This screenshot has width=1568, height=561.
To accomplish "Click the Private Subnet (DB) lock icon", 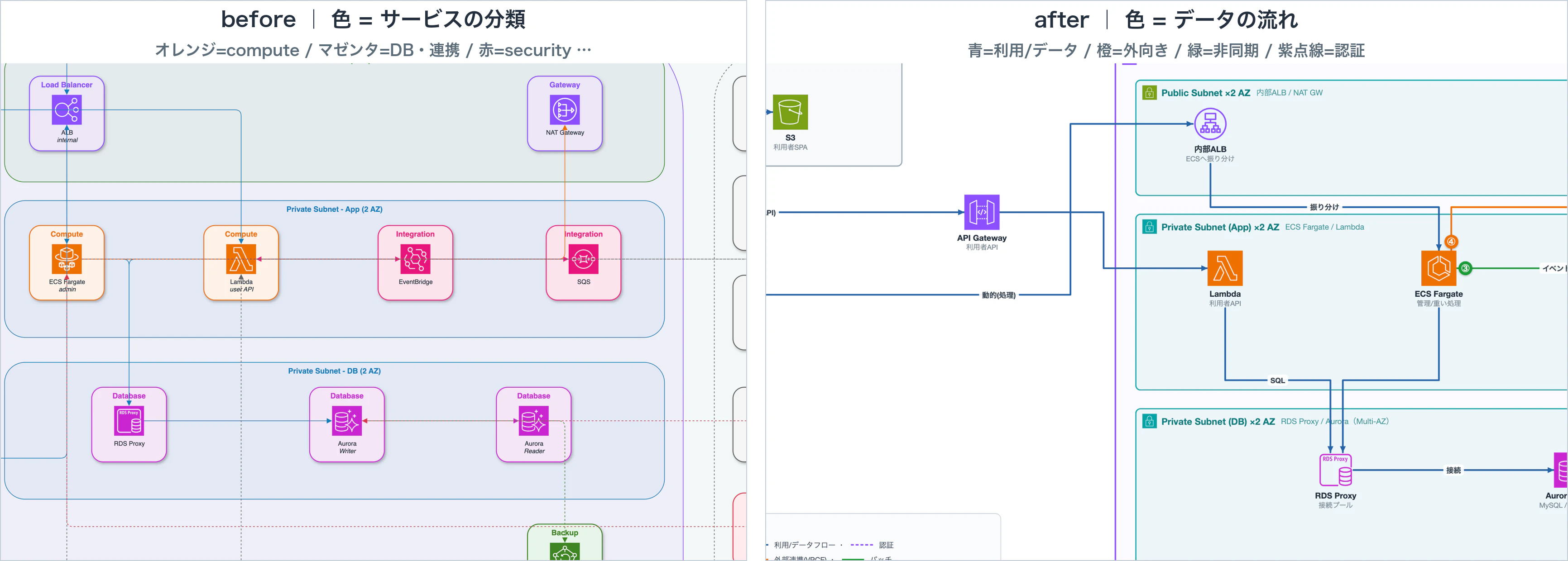I will (x=1149, y=421).
